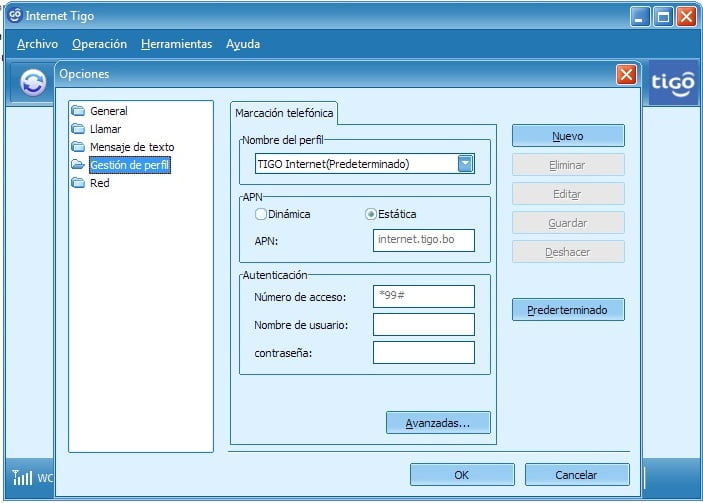This screenshot has width=703, height=503.
Task: Close the Internet Tigo main window
Action: click(686, 17)
